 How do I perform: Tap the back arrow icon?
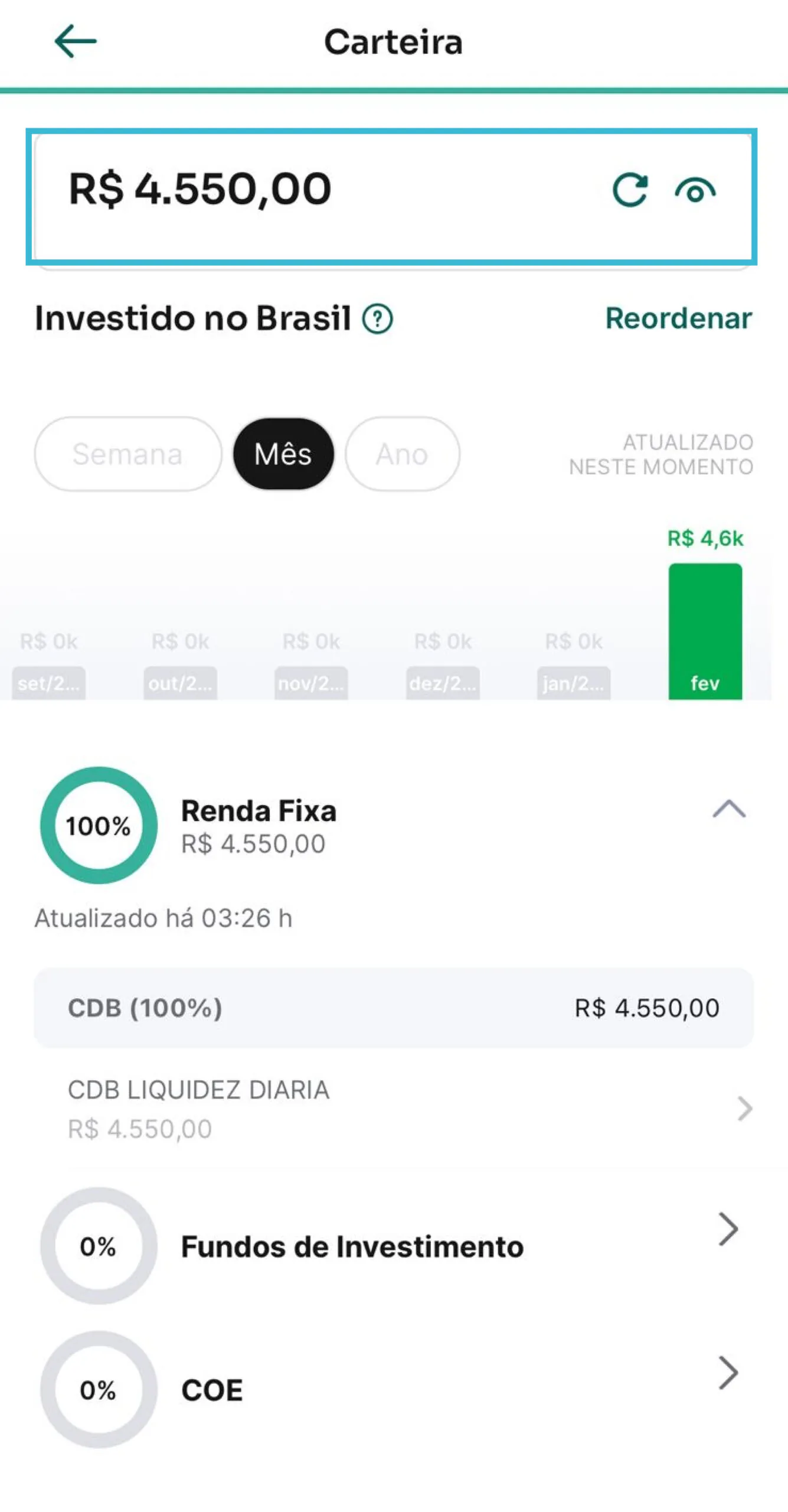coord(75,41)
